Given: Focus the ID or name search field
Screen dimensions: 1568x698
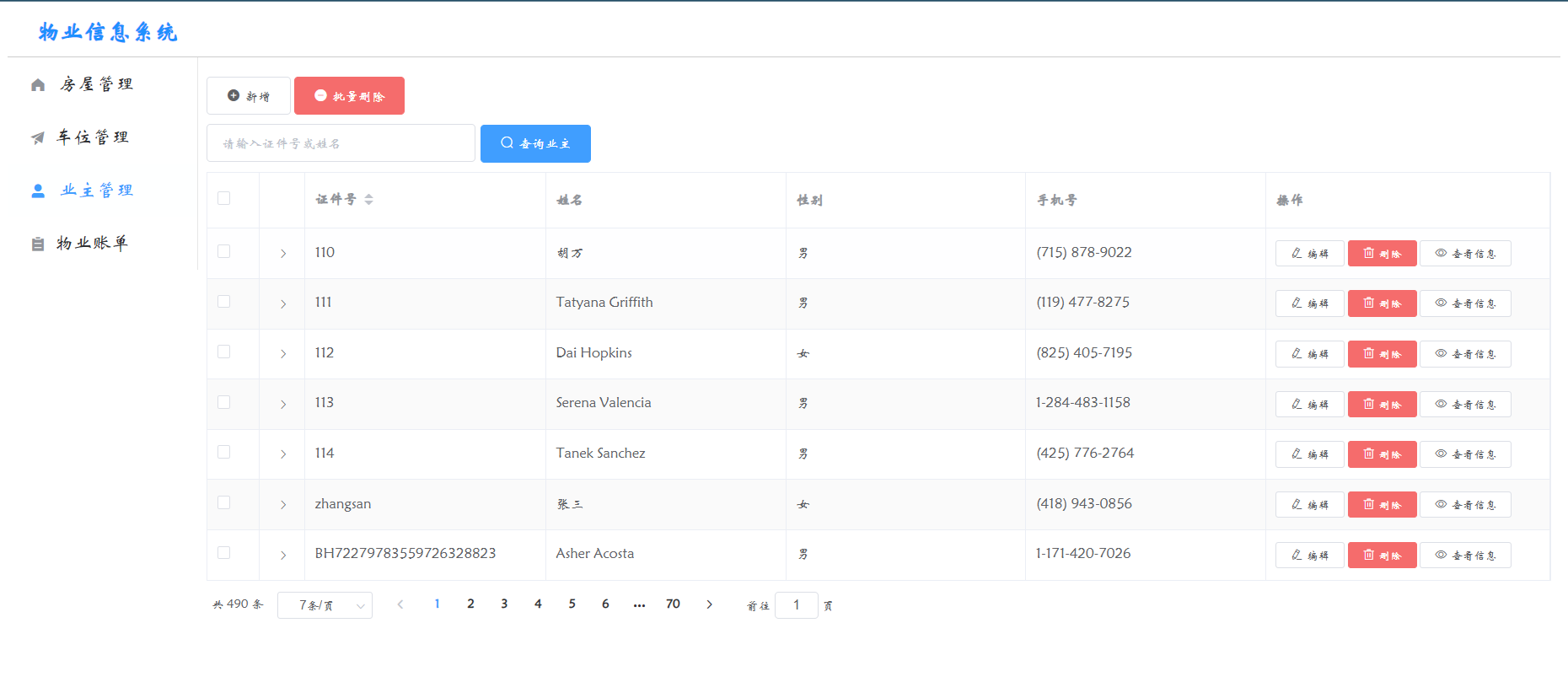Looking at the screenshot, I should (341, 143).
